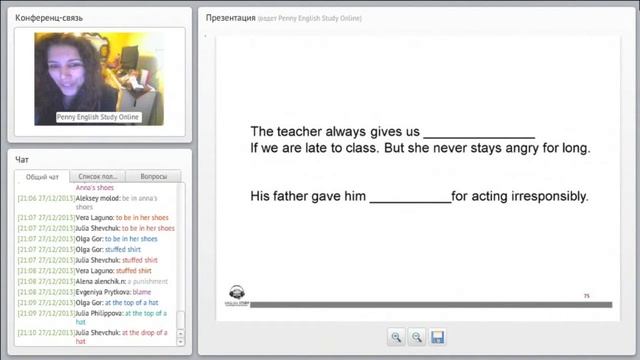Click the Презентация panel title
Image resolution: width=640 pixels, height=360 pixels.
(x=231, y=18)
